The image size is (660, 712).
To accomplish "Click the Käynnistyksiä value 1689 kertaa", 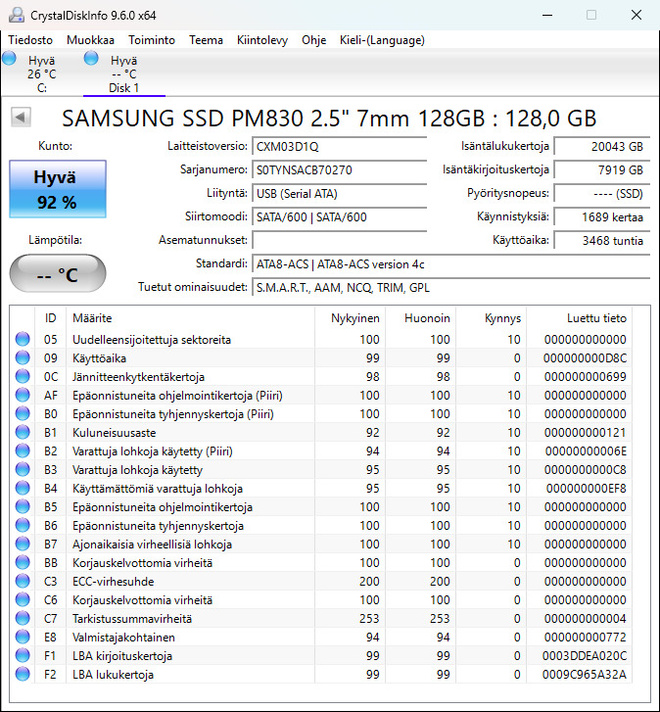I will point(602,217).
